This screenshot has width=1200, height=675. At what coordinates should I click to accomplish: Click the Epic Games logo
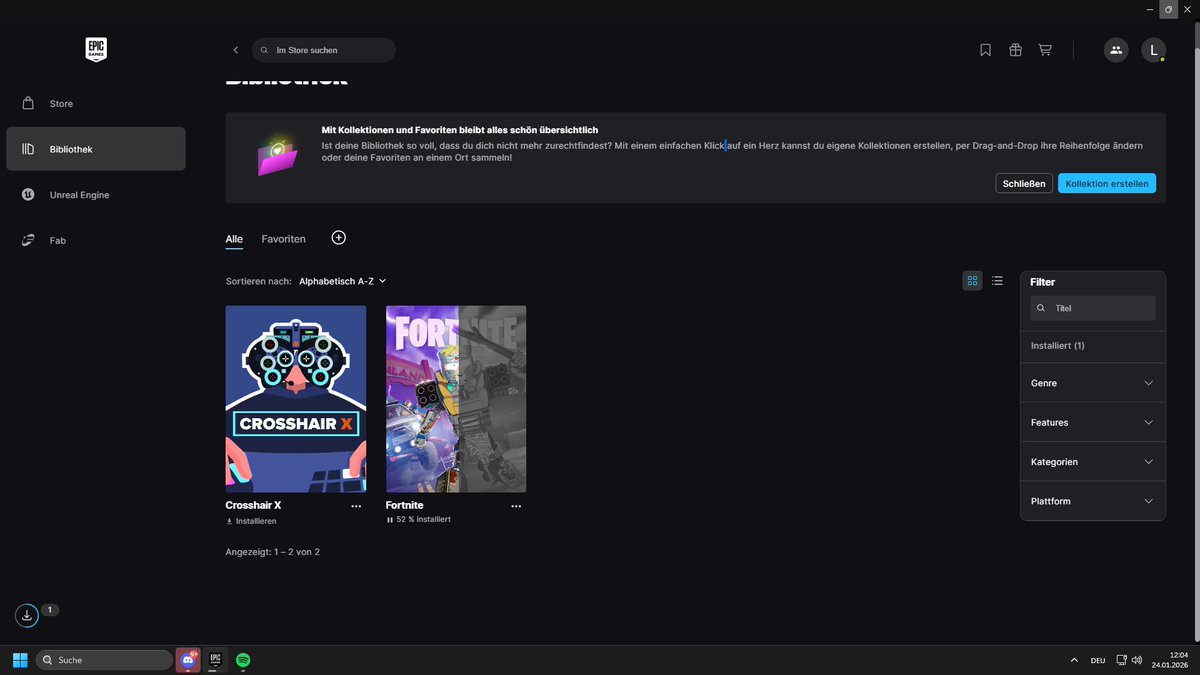tap(95, 49)
